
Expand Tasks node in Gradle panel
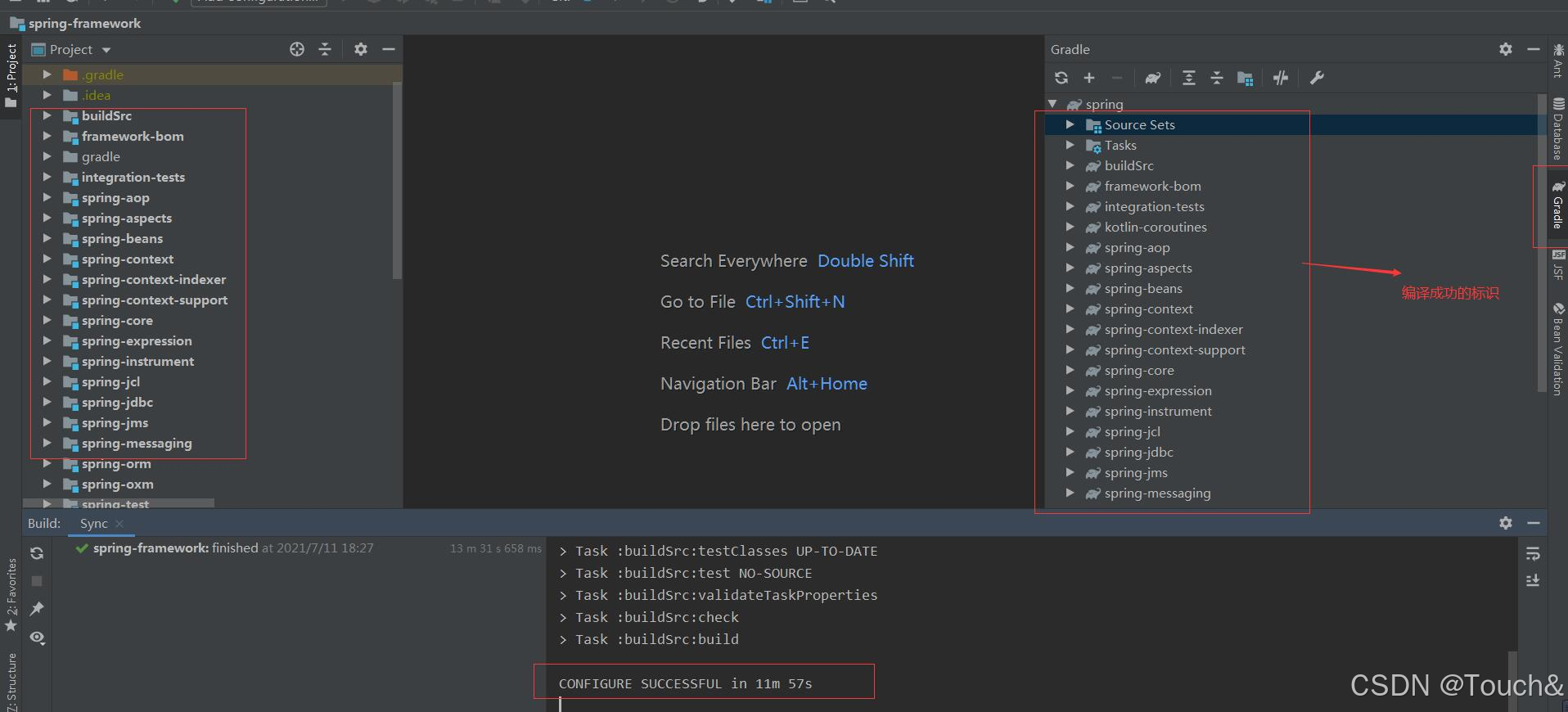1070,145
